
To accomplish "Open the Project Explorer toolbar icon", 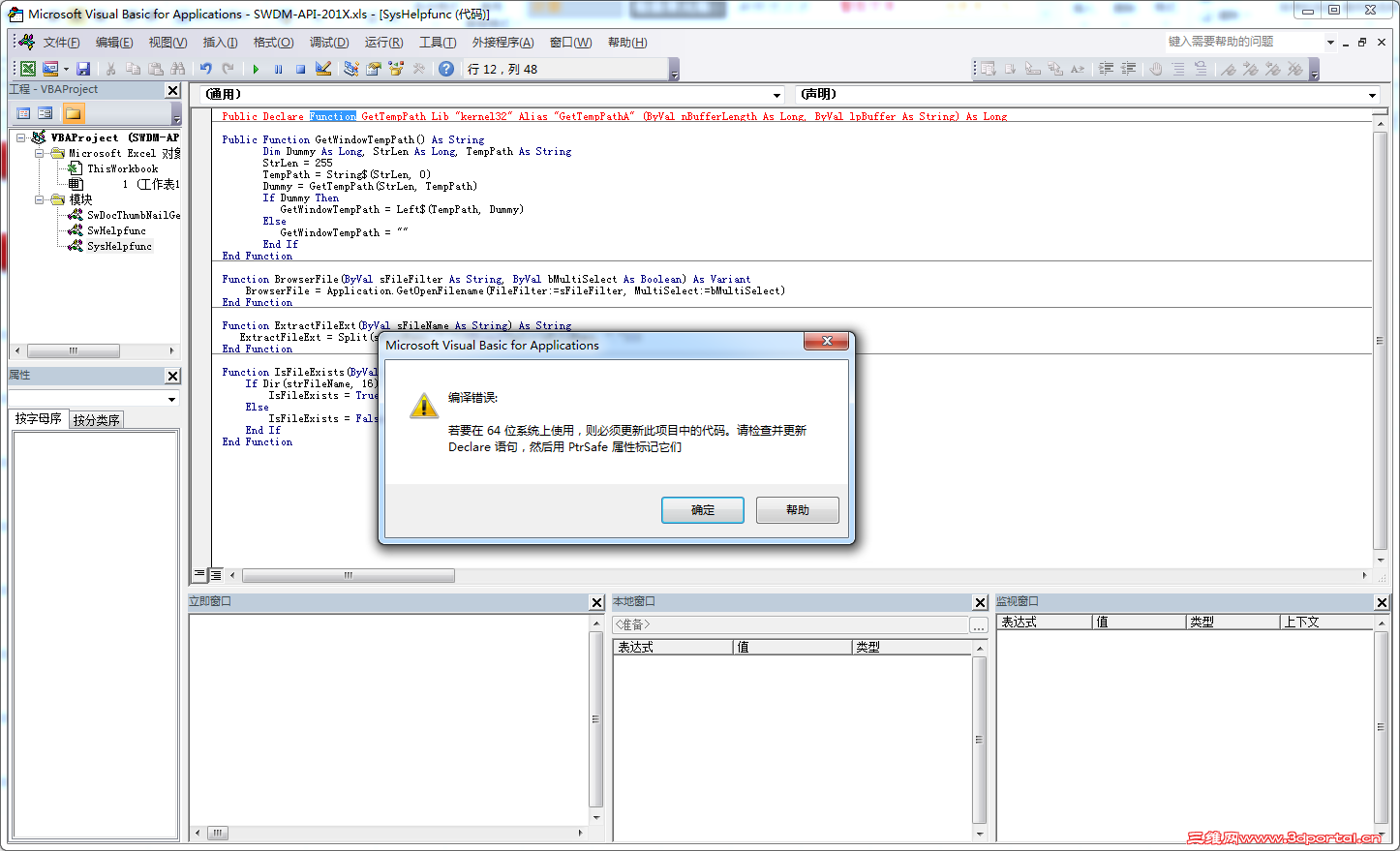I will pyautogui.click(x=350, y=69).
